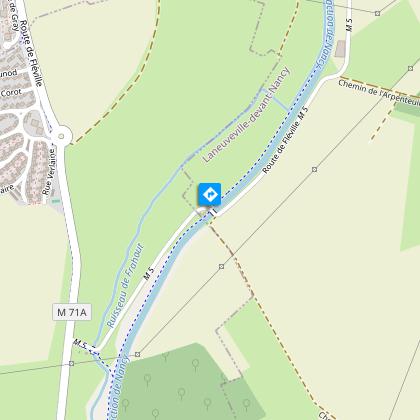Click the M 5 label at the top right
The image size is (420, 420).
coord(349,25)
